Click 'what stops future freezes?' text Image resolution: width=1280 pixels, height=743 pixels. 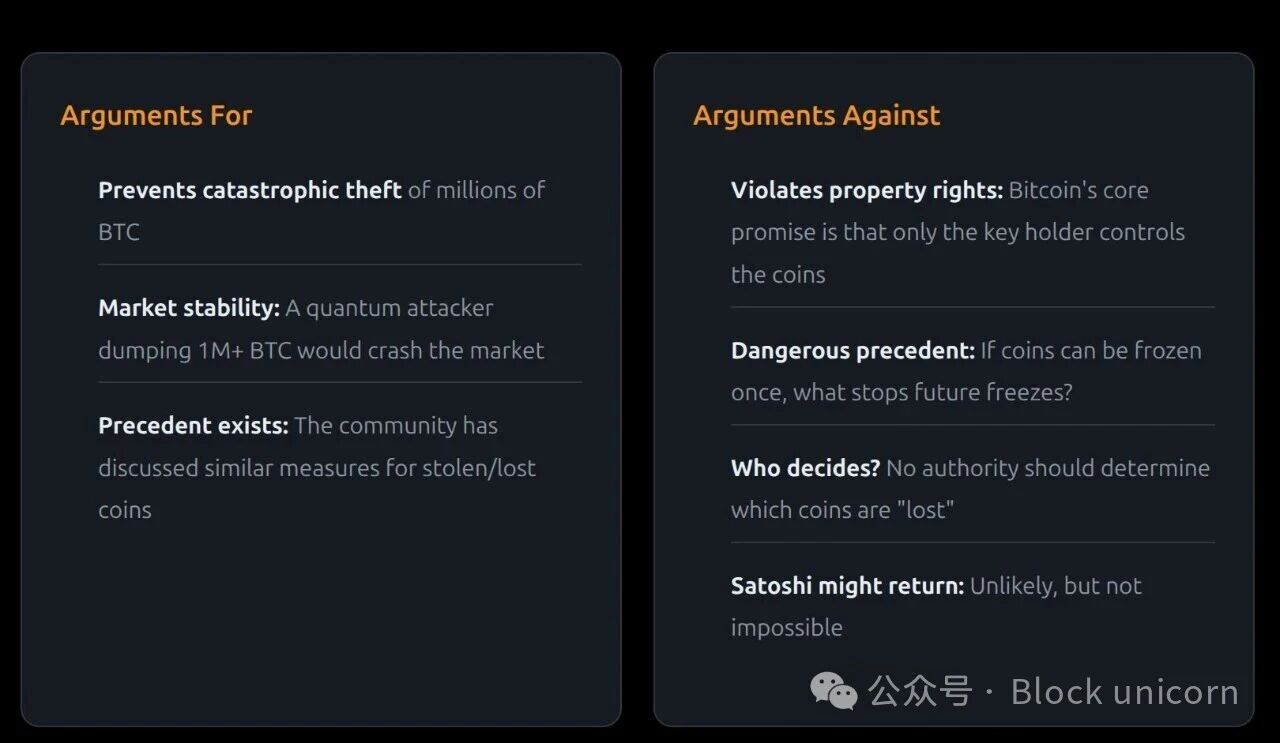[x=933, y=392]
